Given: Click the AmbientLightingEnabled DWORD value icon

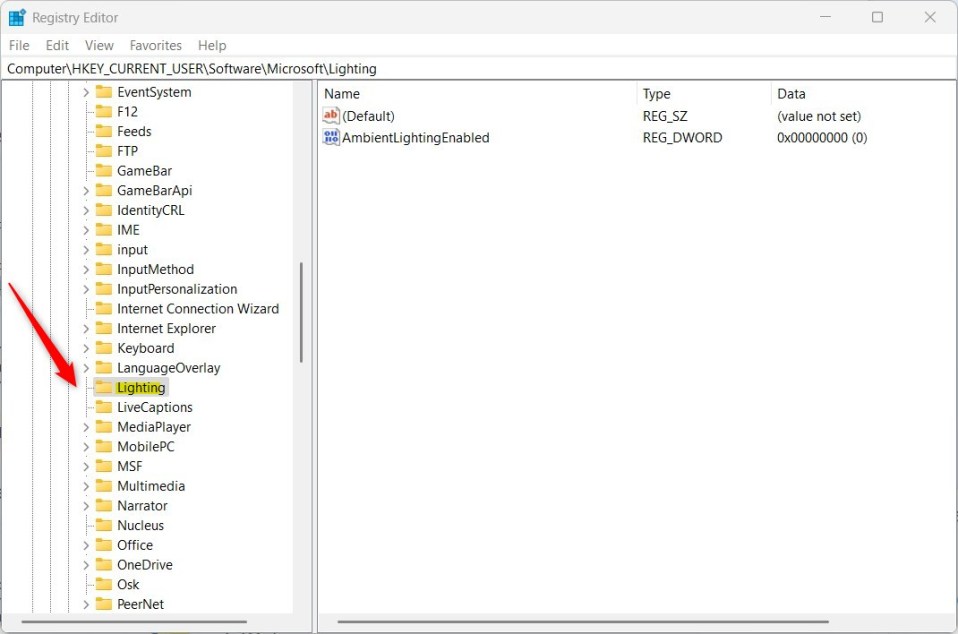Looking at the screenshot, I should (x=331, y=137).
